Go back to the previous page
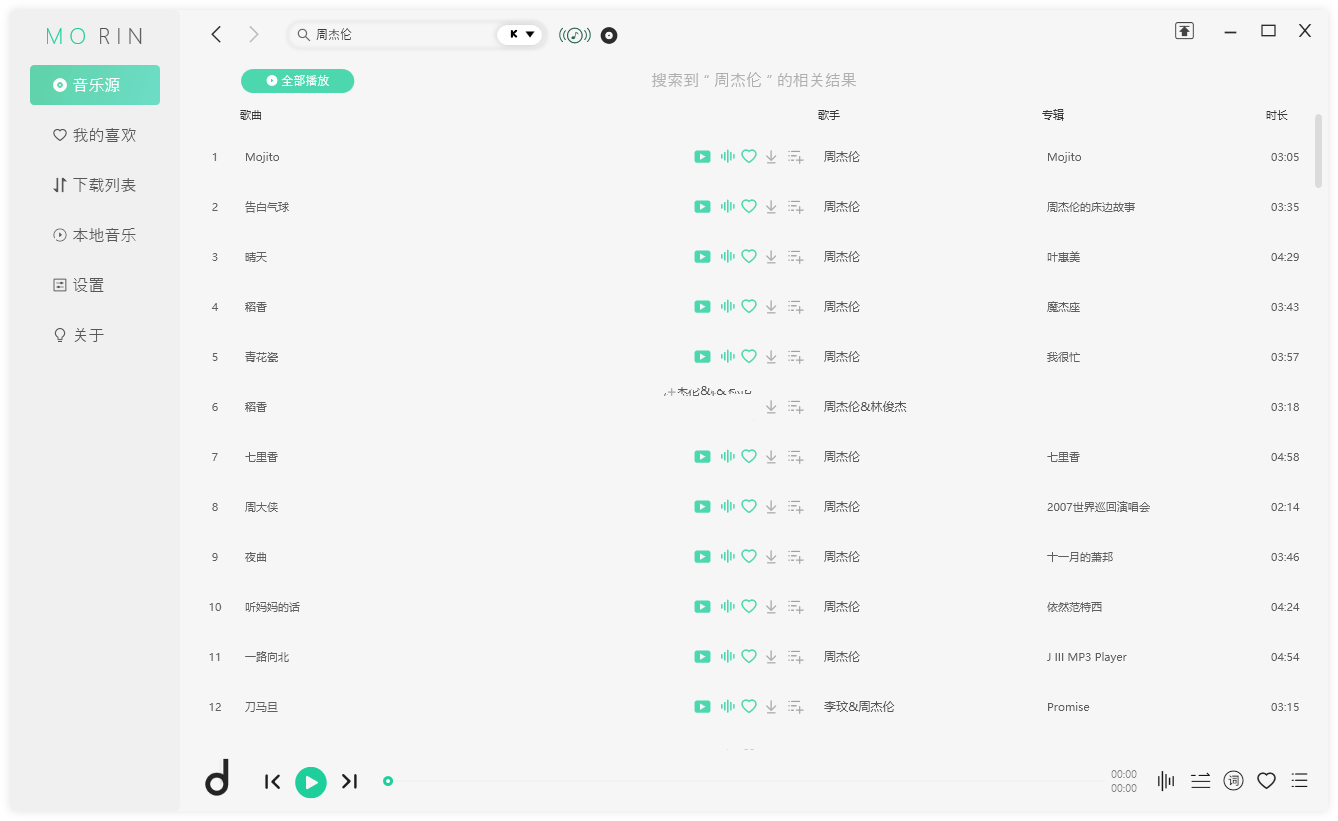The width and height of the screenshot is (1338, 821). tap(216, 34)
